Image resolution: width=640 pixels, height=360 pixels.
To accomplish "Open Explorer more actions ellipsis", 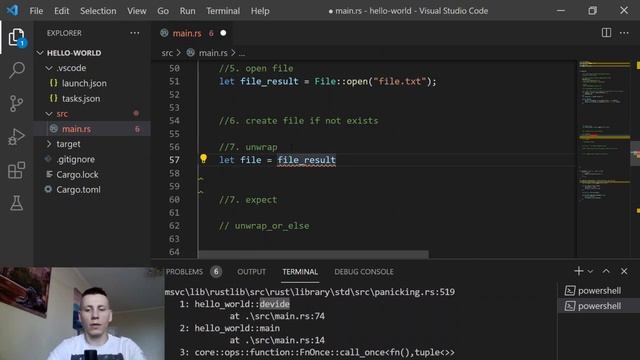I will click(x=134, y=33).
